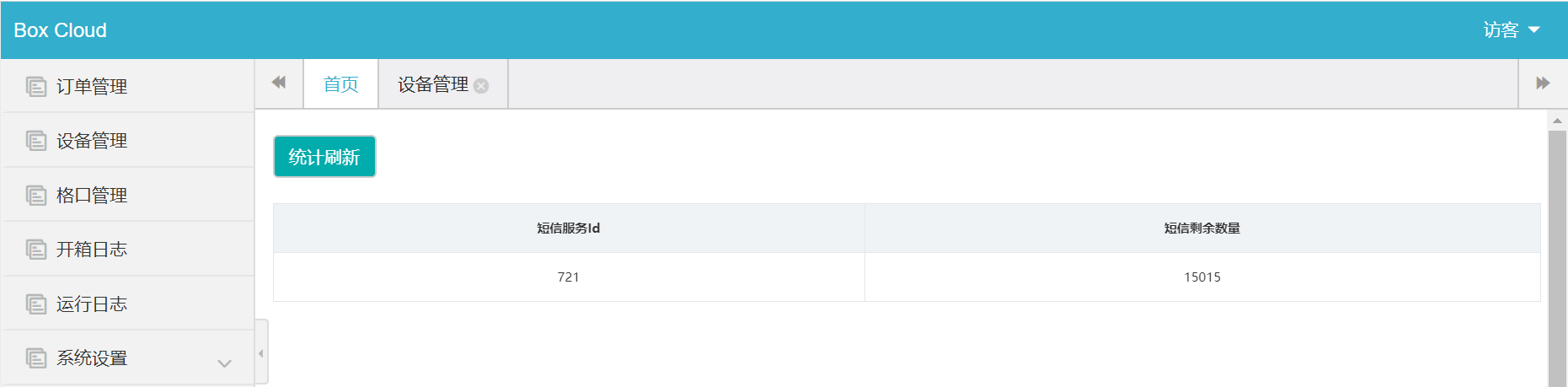
Task: Switch to the 首页 tab
Action: point(341,84)
